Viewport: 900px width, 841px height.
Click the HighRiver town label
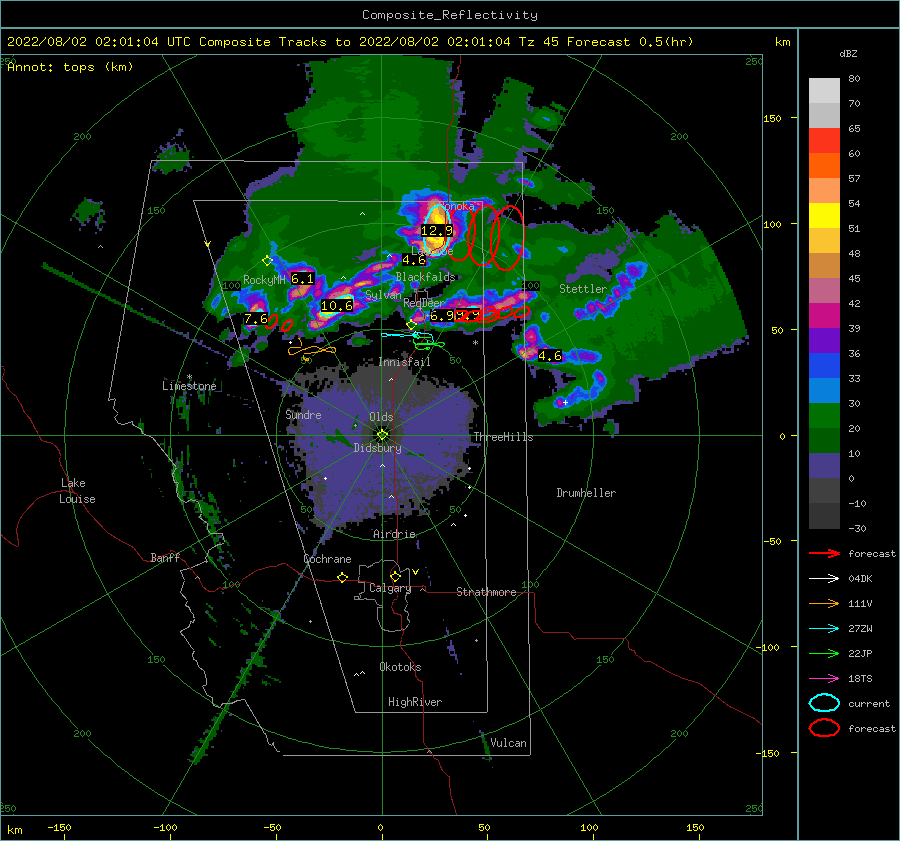pos(415,702)
